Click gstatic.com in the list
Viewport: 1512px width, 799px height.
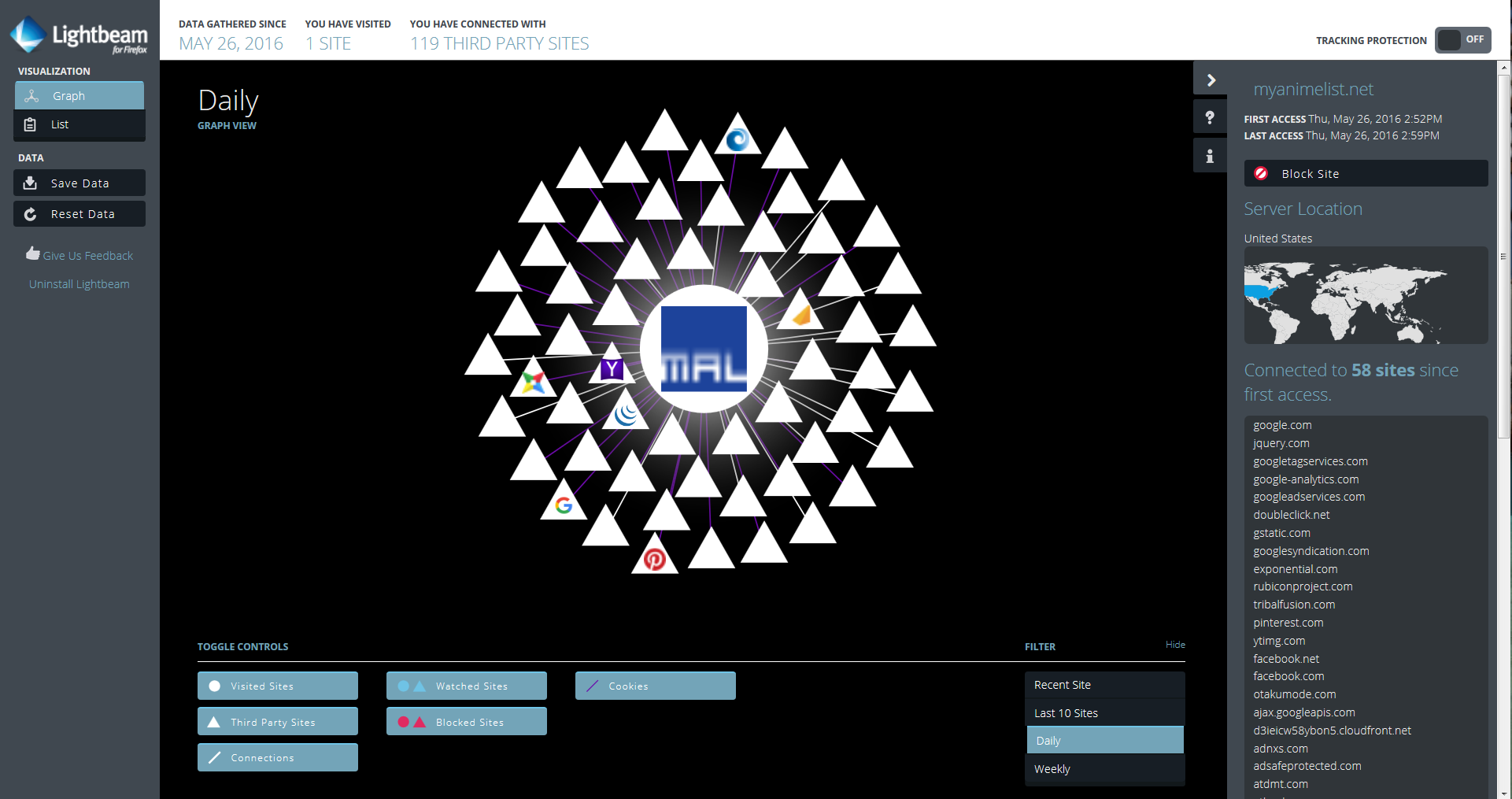pyautogui.click(x=1281, y=533)
